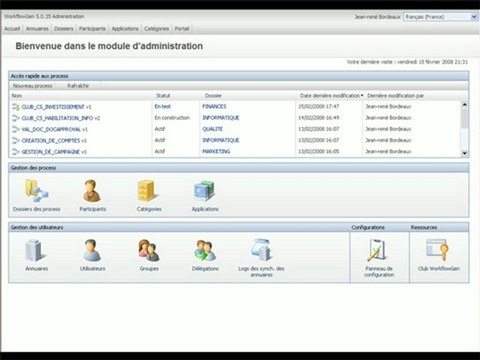Click the En test status link

pyautogui.click(x=163, y=107)
